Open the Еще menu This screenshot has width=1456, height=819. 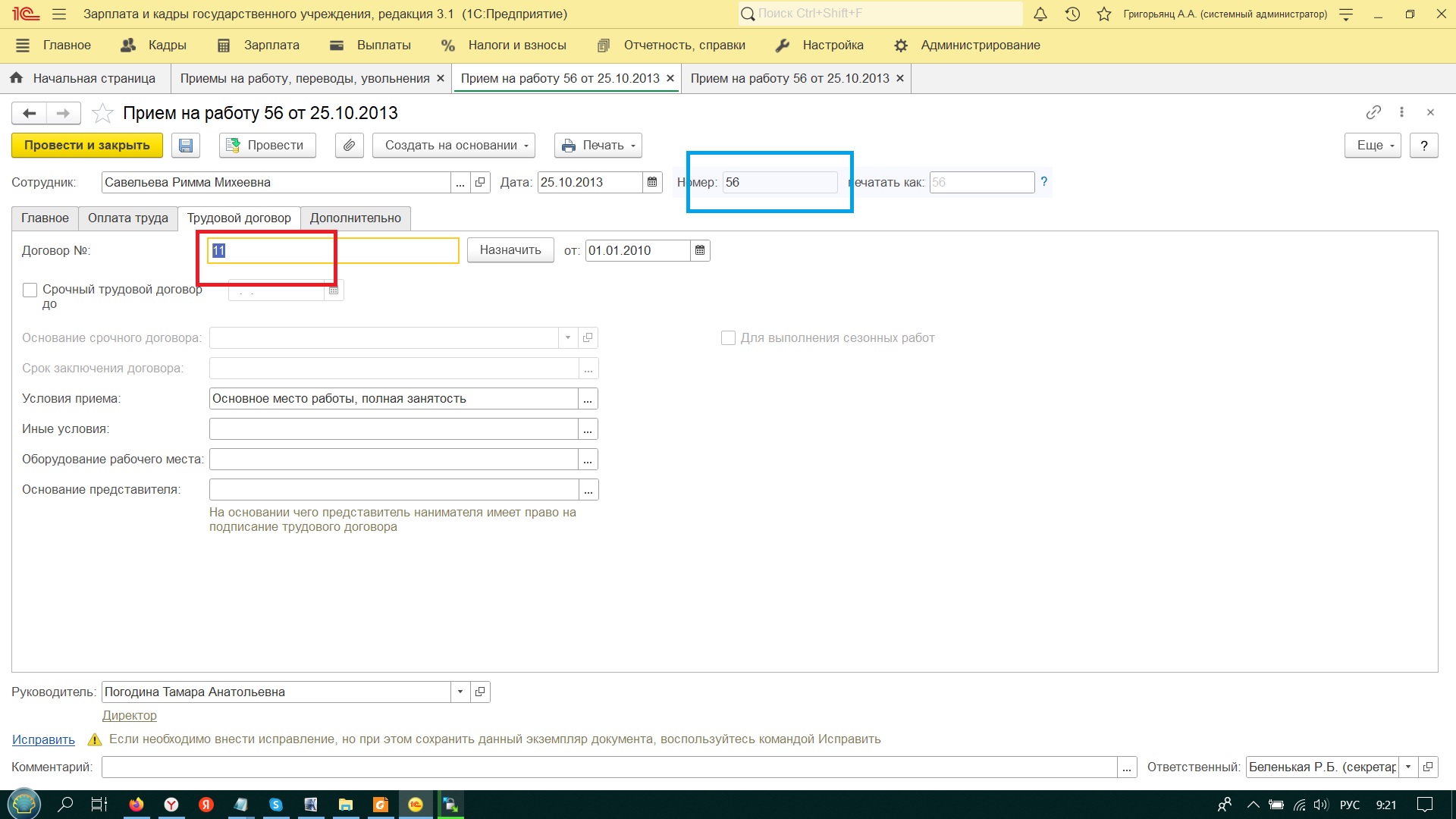[x=1373, y=146]
